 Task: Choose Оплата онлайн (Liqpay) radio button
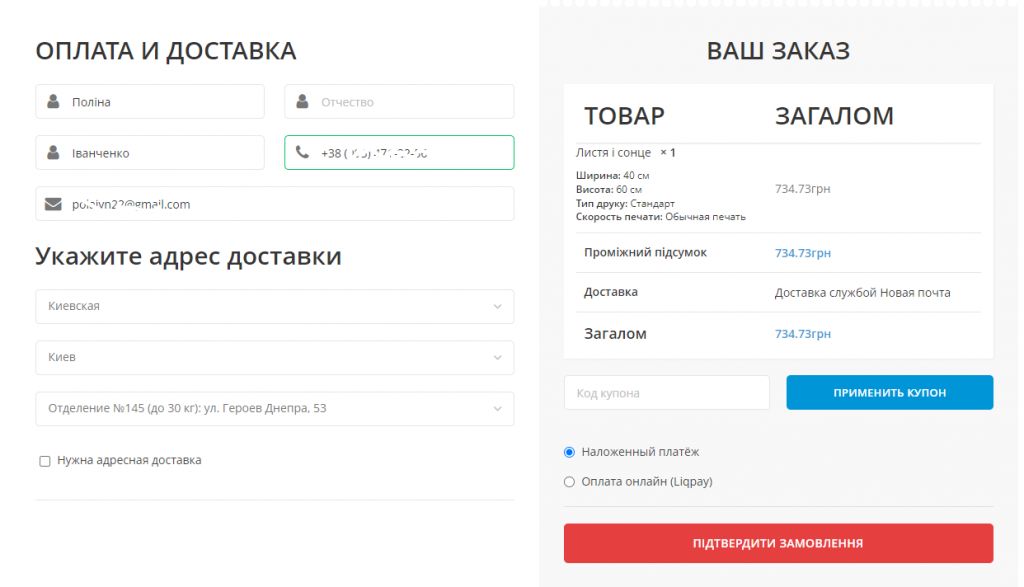point(570,482)
